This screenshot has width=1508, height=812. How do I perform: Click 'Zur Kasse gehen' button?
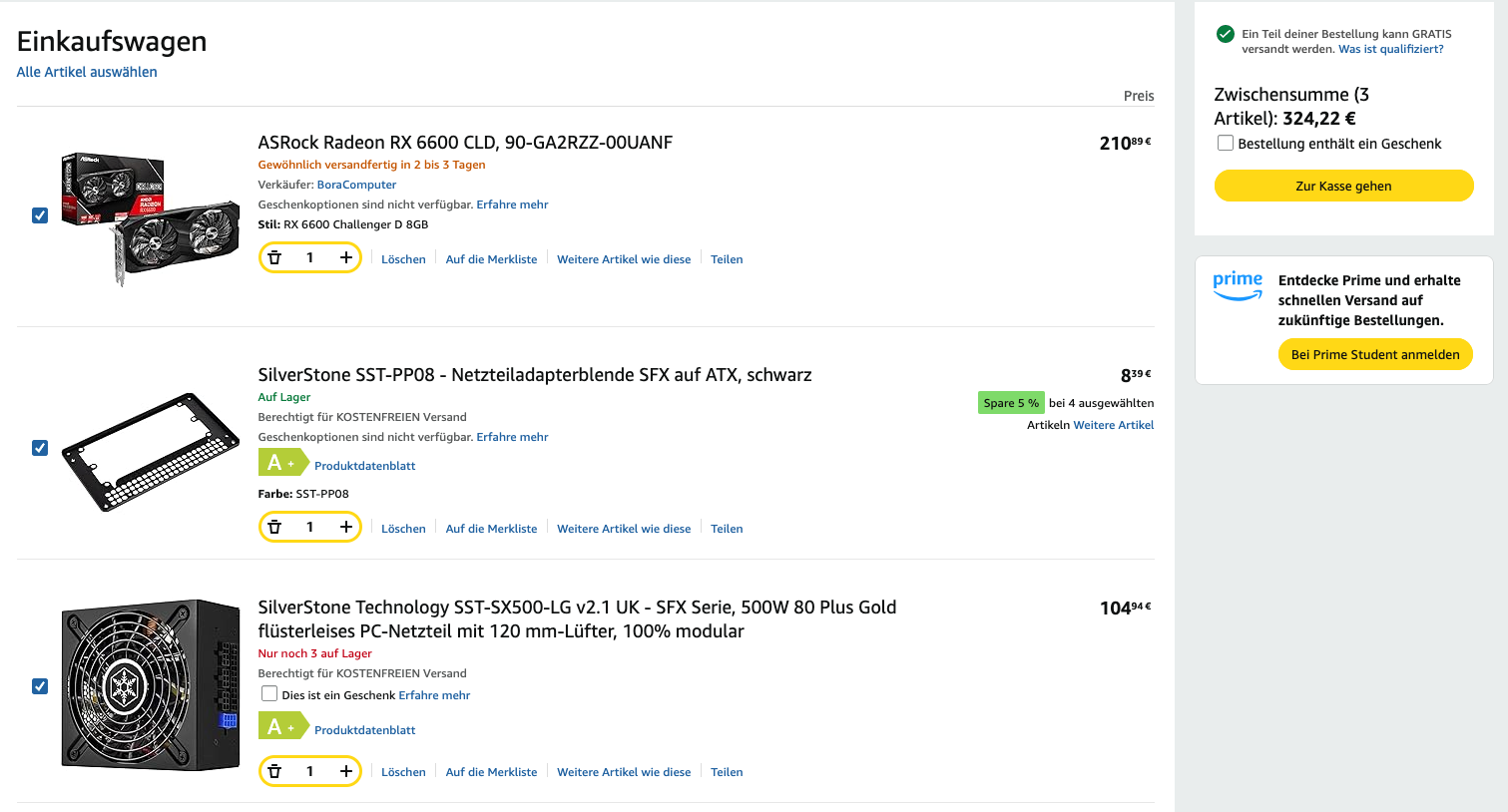pyautogui.click(x=1343, y=186)
